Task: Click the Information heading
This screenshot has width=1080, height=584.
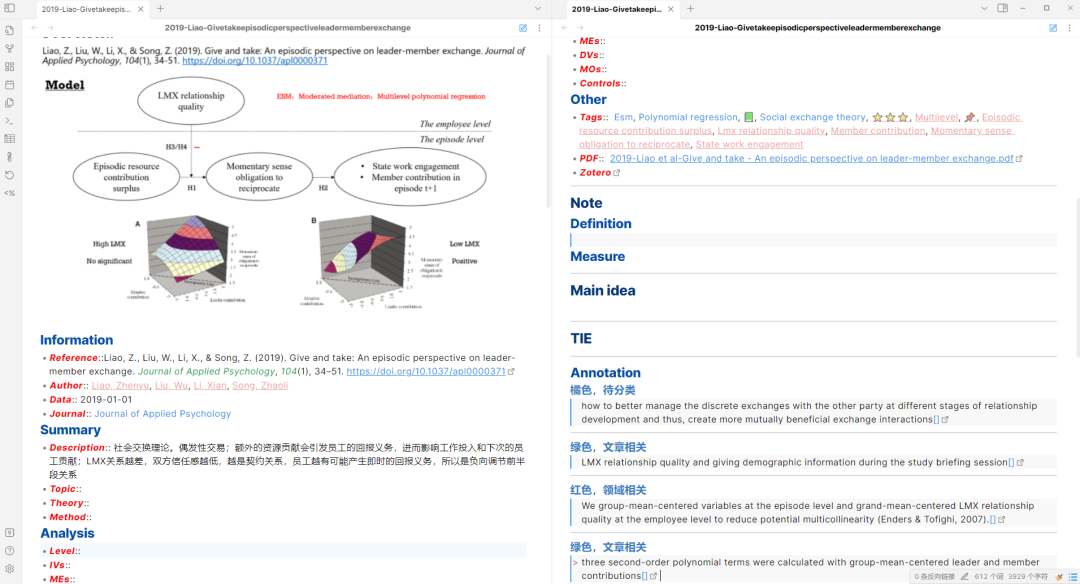Action: click(76, 340)
